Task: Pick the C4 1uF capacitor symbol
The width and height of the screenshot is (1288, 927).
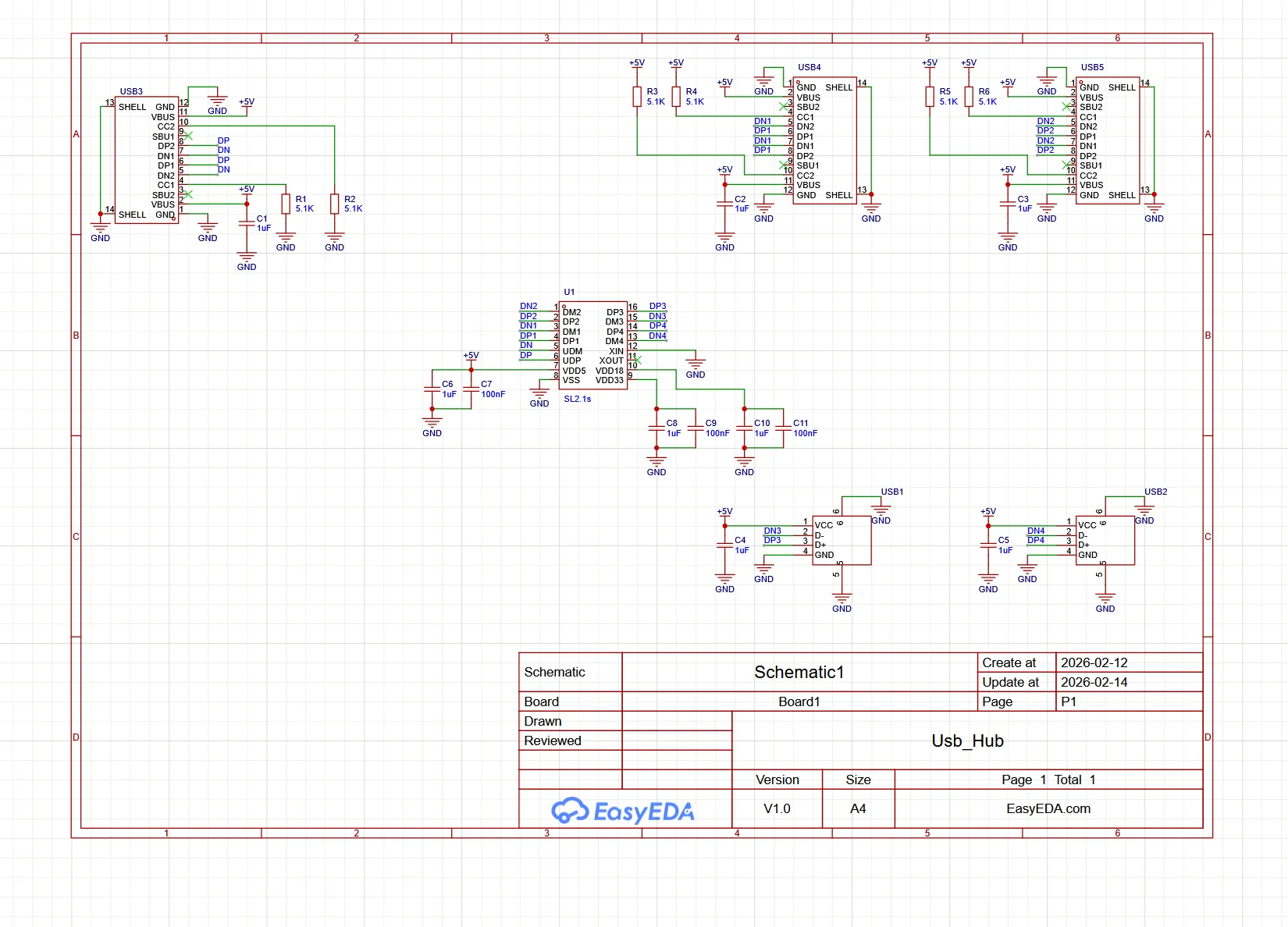Action: click(724, 545)
